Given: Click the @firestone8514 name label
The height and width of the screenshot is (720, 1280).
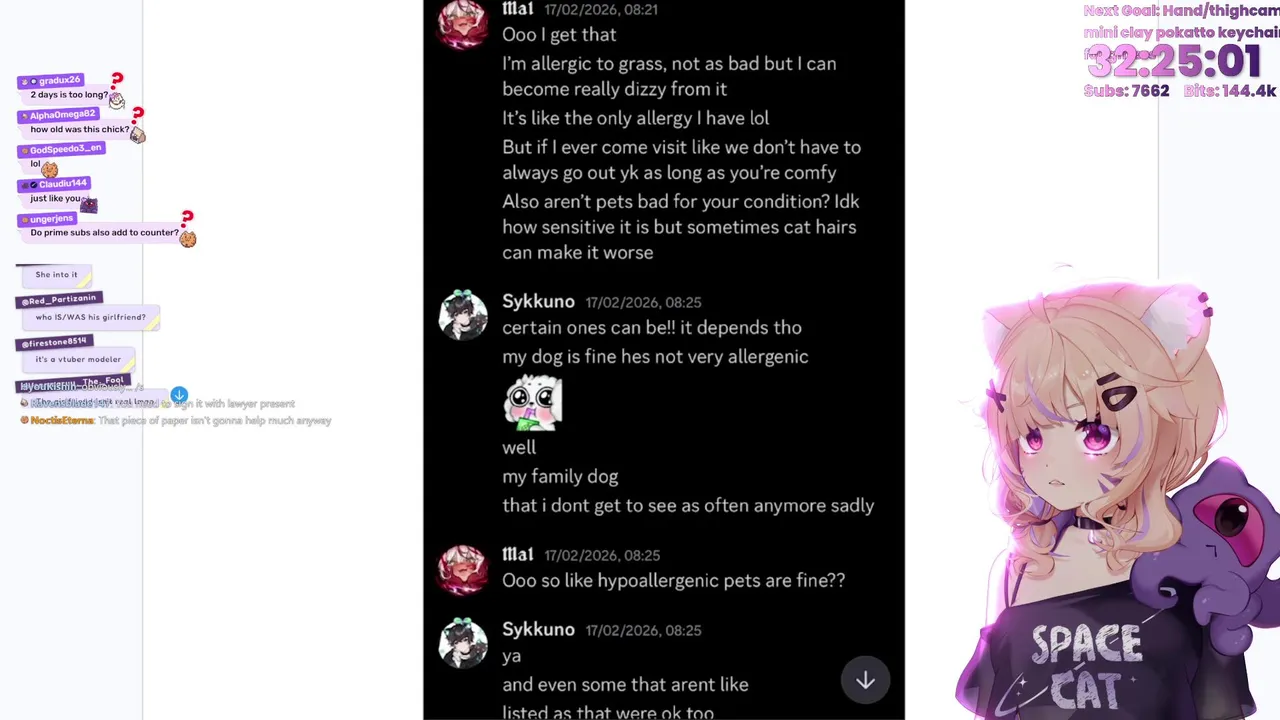Looking at the screenshot, I should pos(54,342).
